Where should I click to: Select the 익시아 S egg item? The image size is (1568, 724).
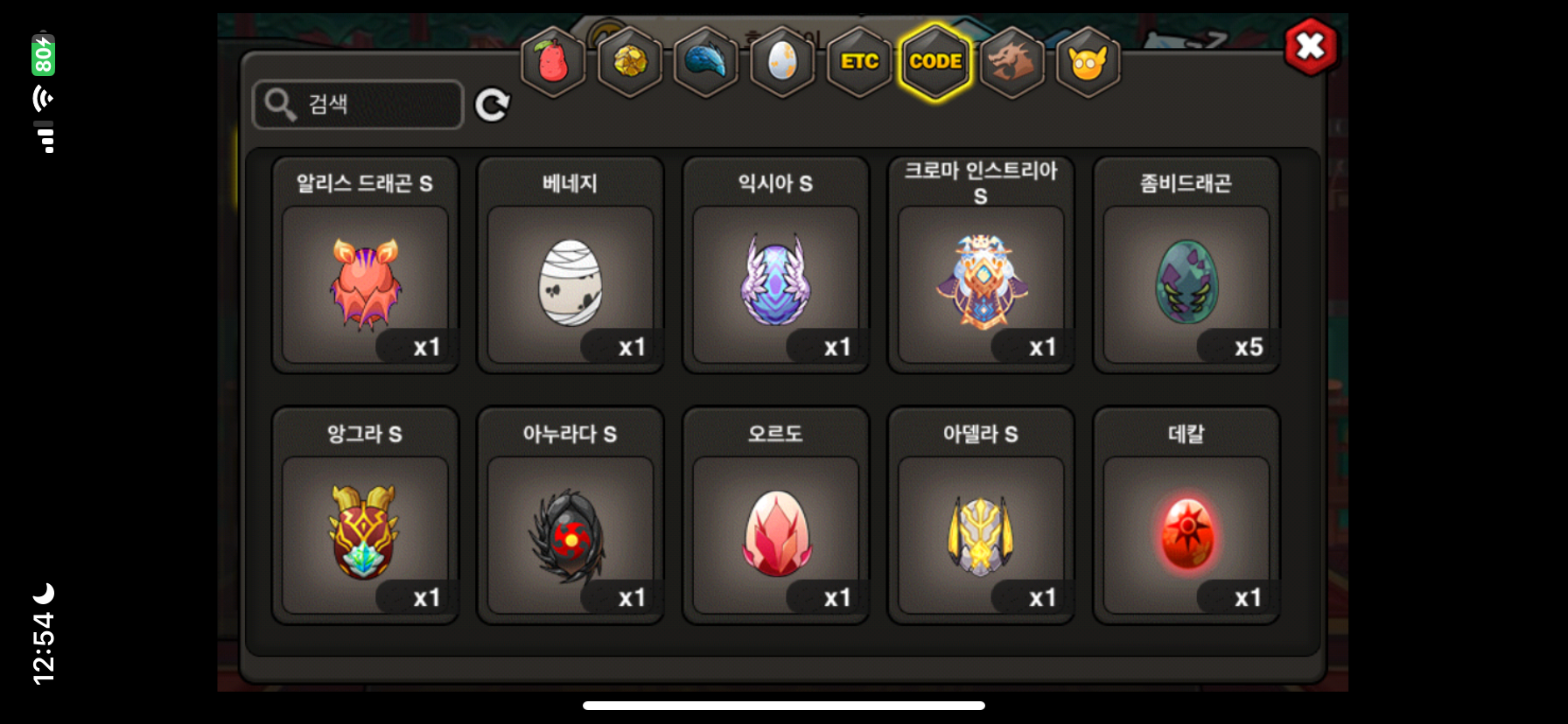coord(775,266)
